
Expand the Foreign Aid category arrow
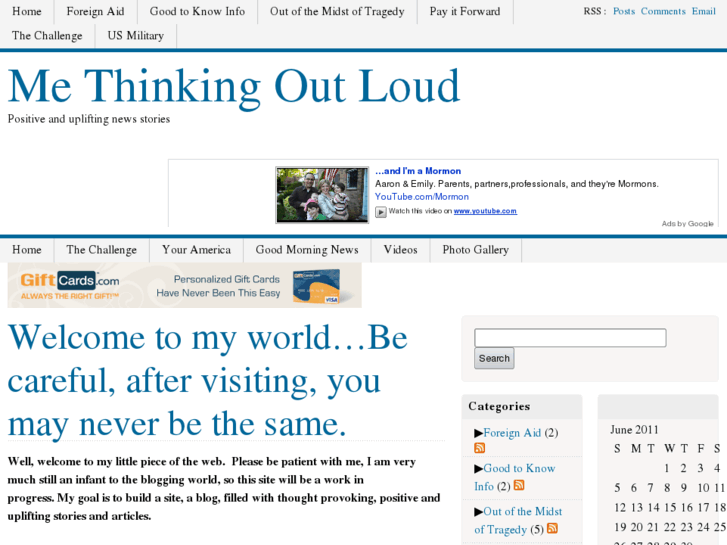tap(478, 433)
